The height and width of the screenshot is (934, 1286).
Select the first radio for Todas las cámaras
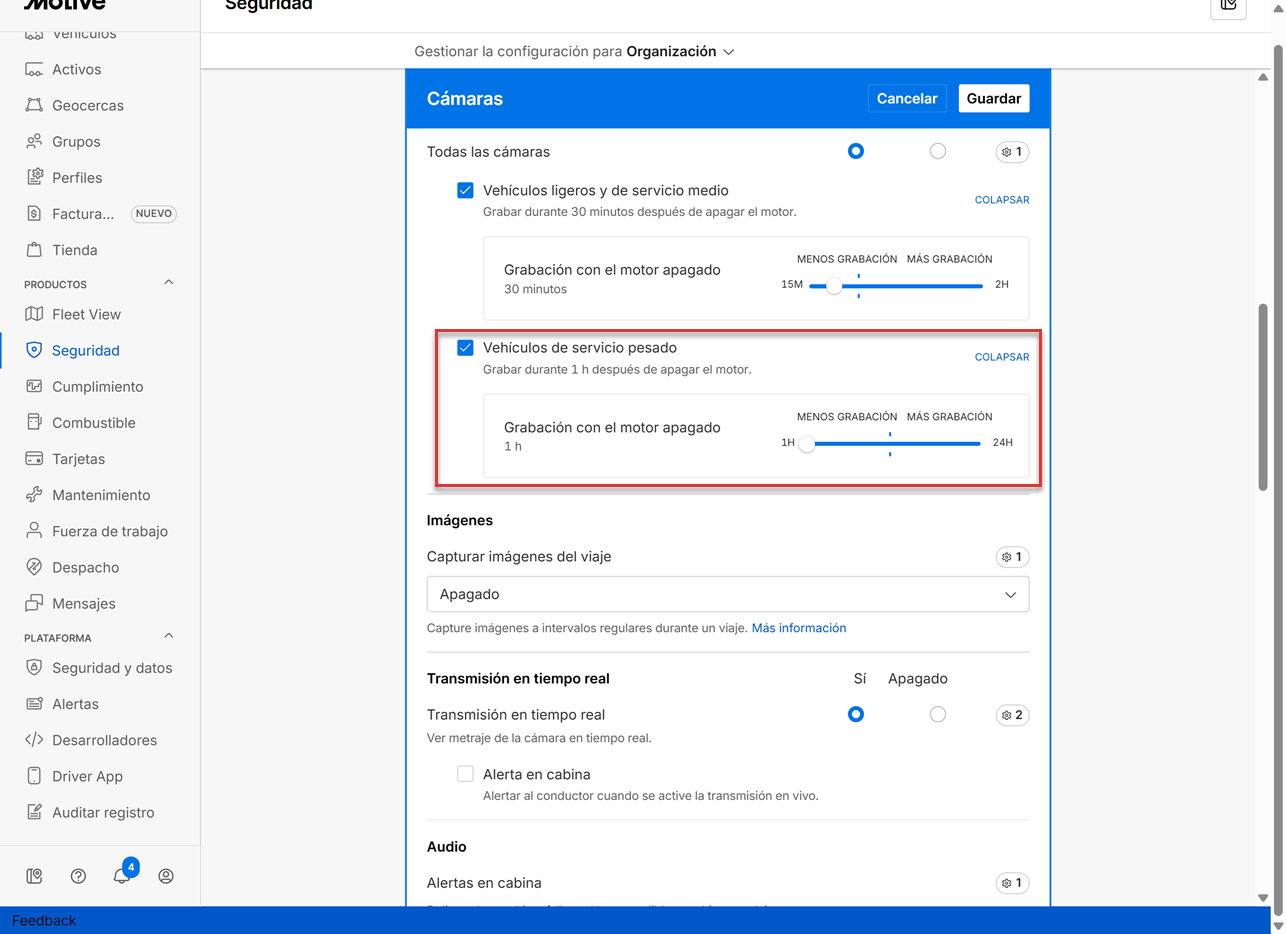click(856, 151)
